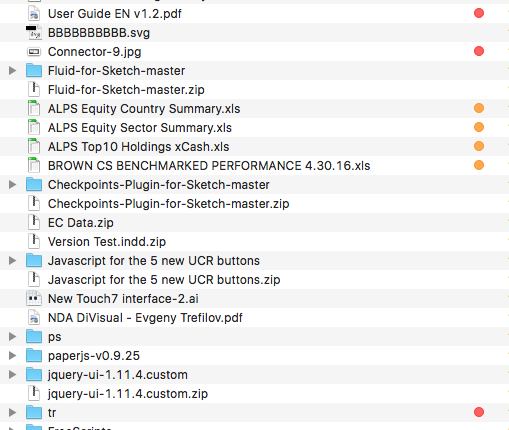Click the orange tag on ALPS Top10 Holdings xCash.xls

click(x=479, y=146)
